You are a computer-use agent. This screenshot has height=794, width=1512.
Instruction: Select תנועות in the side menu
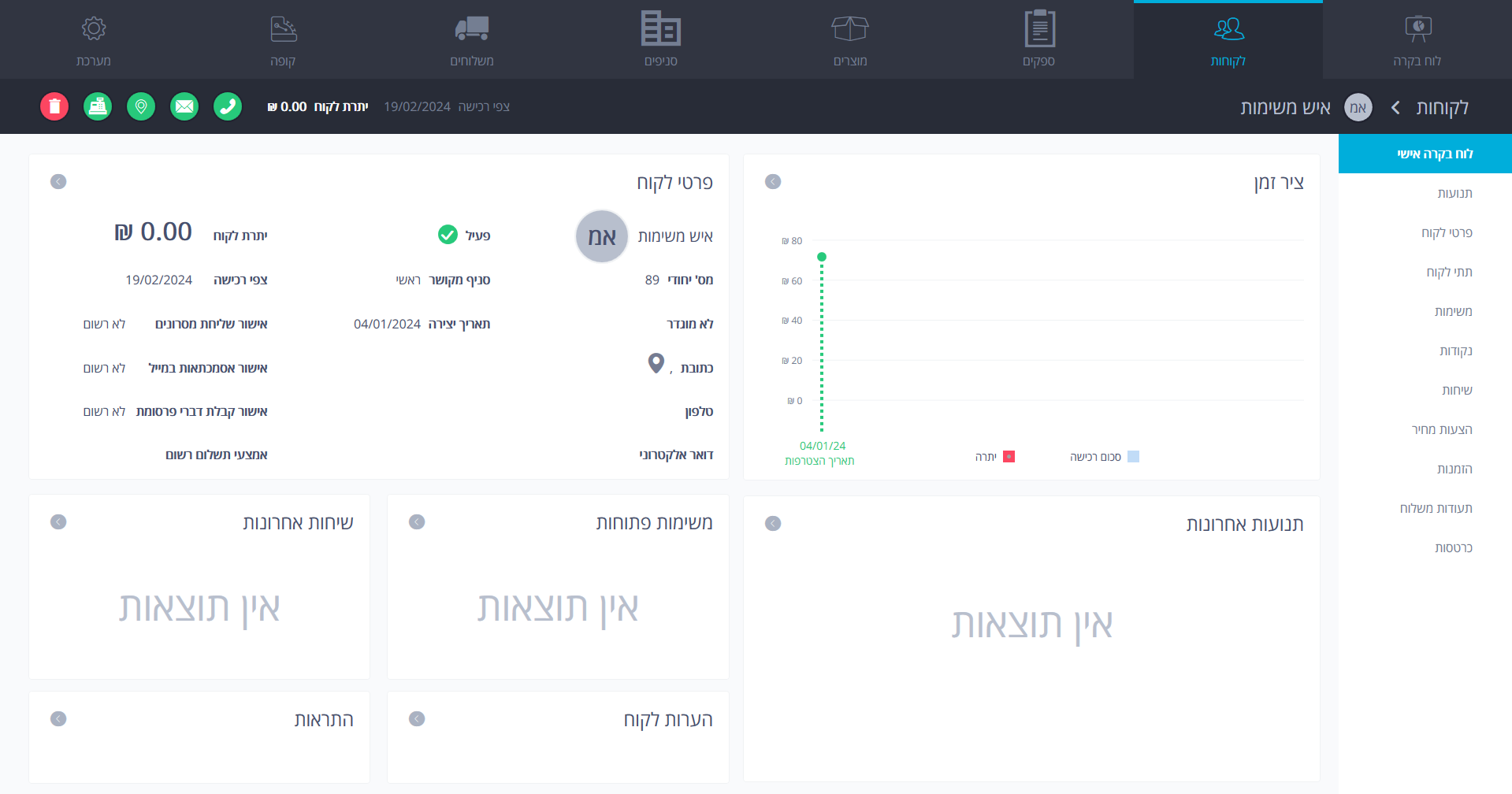tap(1454, 194)
